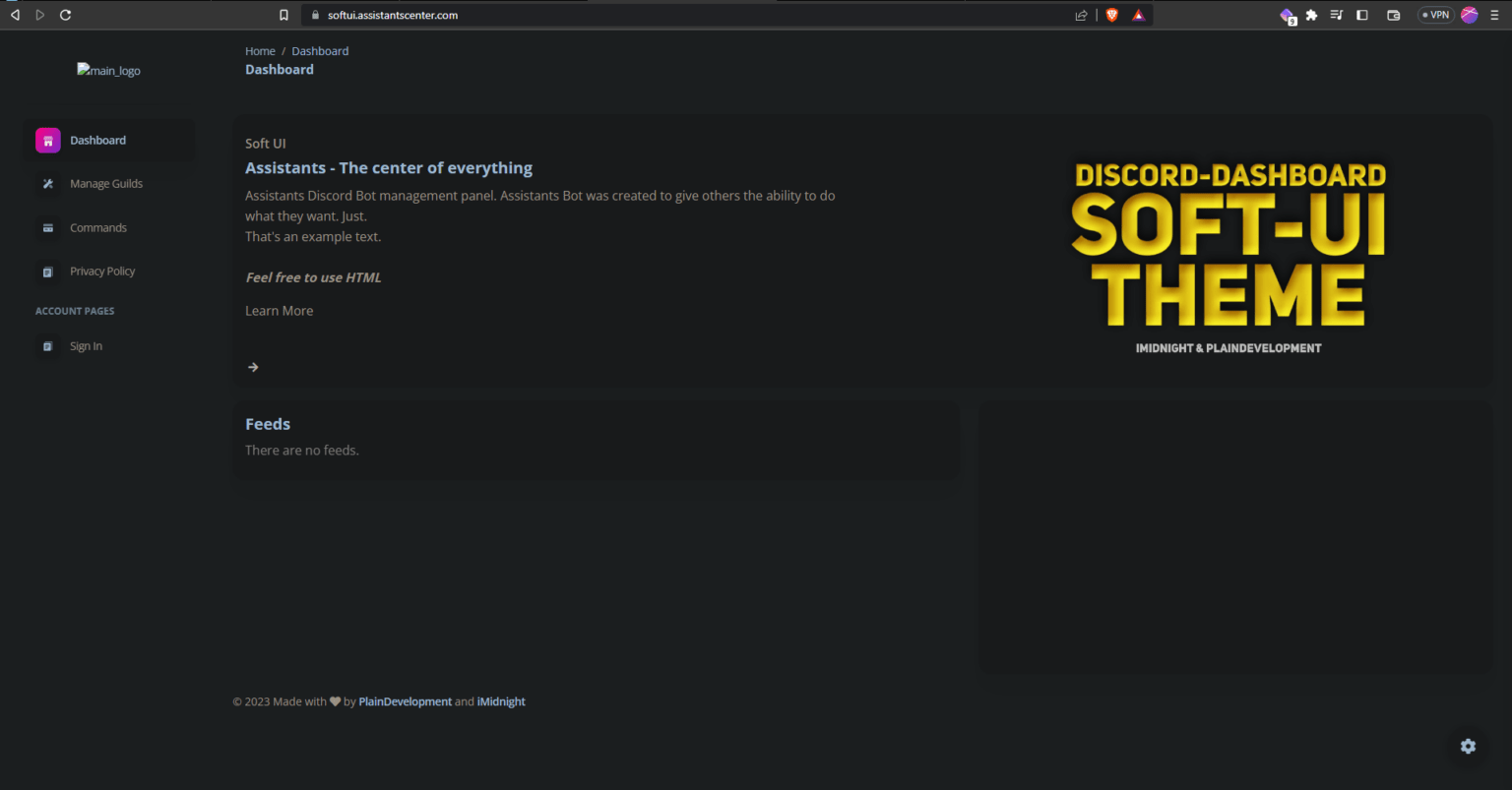This screenshot has width=1512, height=790.
Task: Open the browser hamburger menu
Action: [1494, 14]
